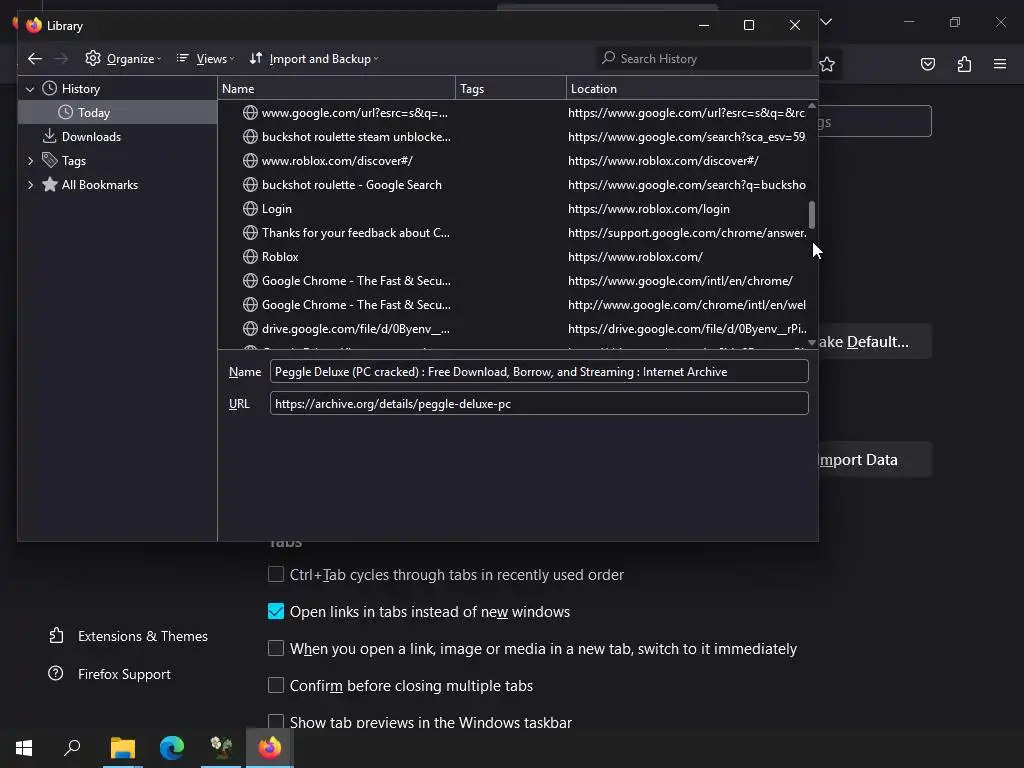Expand the Tags tree node
This screenshot has height=768, width=1024.
(x=30, y=161)
